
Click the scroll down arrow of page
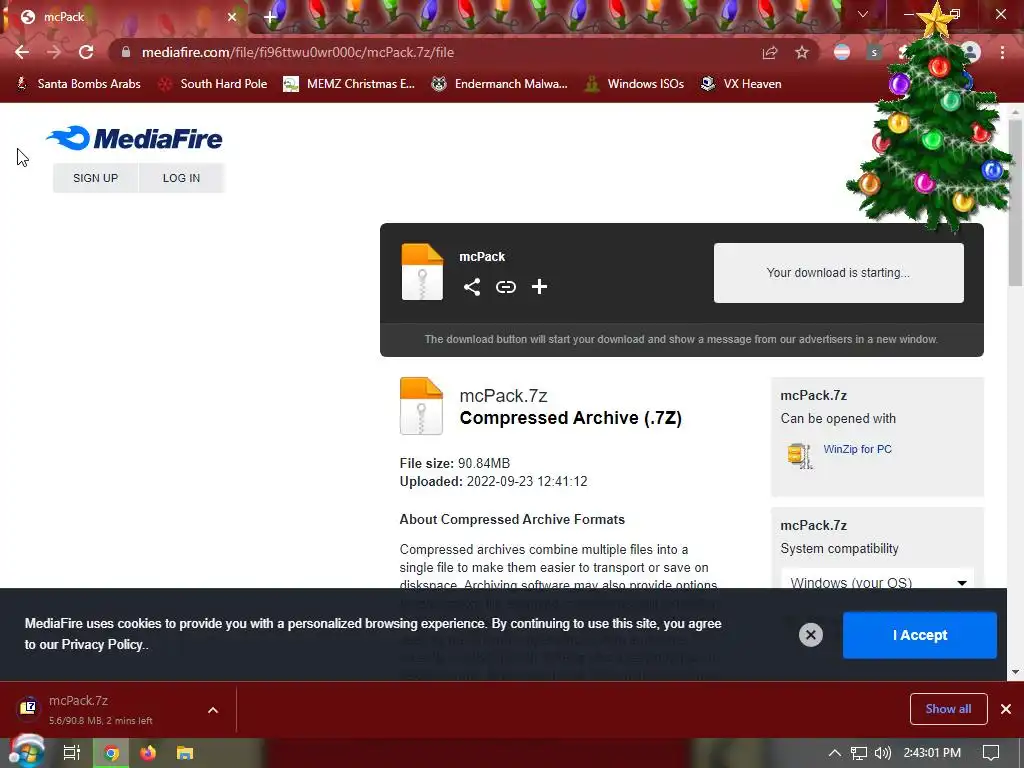[x=1016, y=672]
